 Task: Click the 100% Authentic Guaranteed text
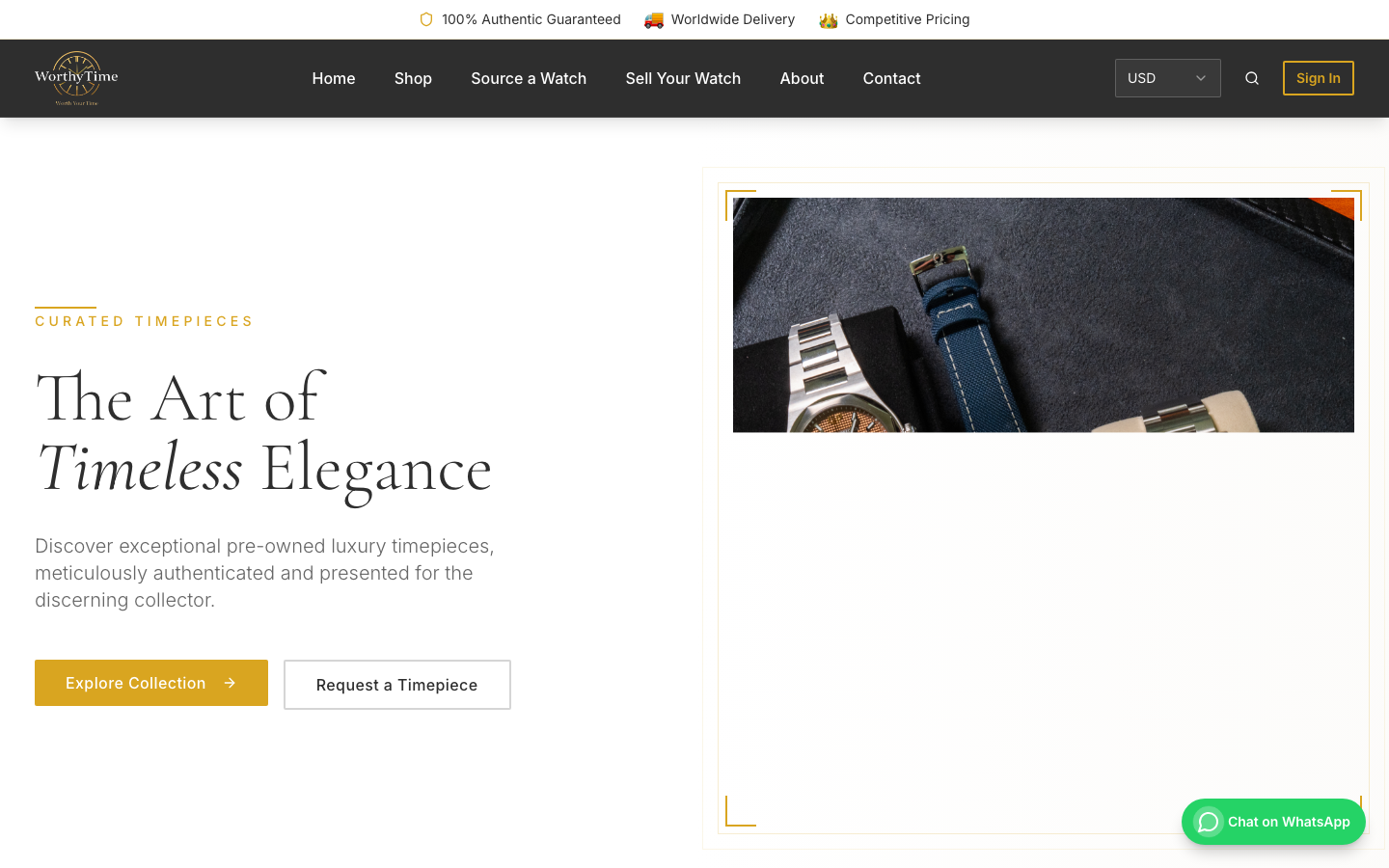(x=531, y=19)
